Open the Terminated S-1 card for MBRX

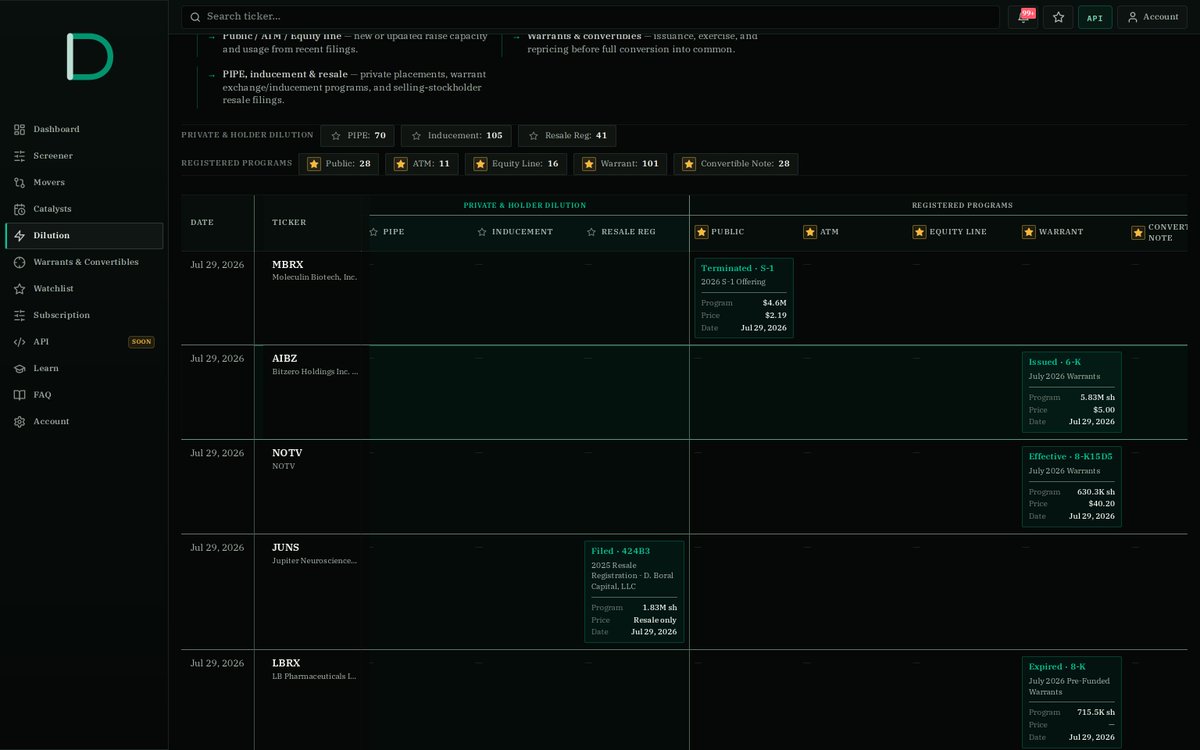tap(744, 298)
